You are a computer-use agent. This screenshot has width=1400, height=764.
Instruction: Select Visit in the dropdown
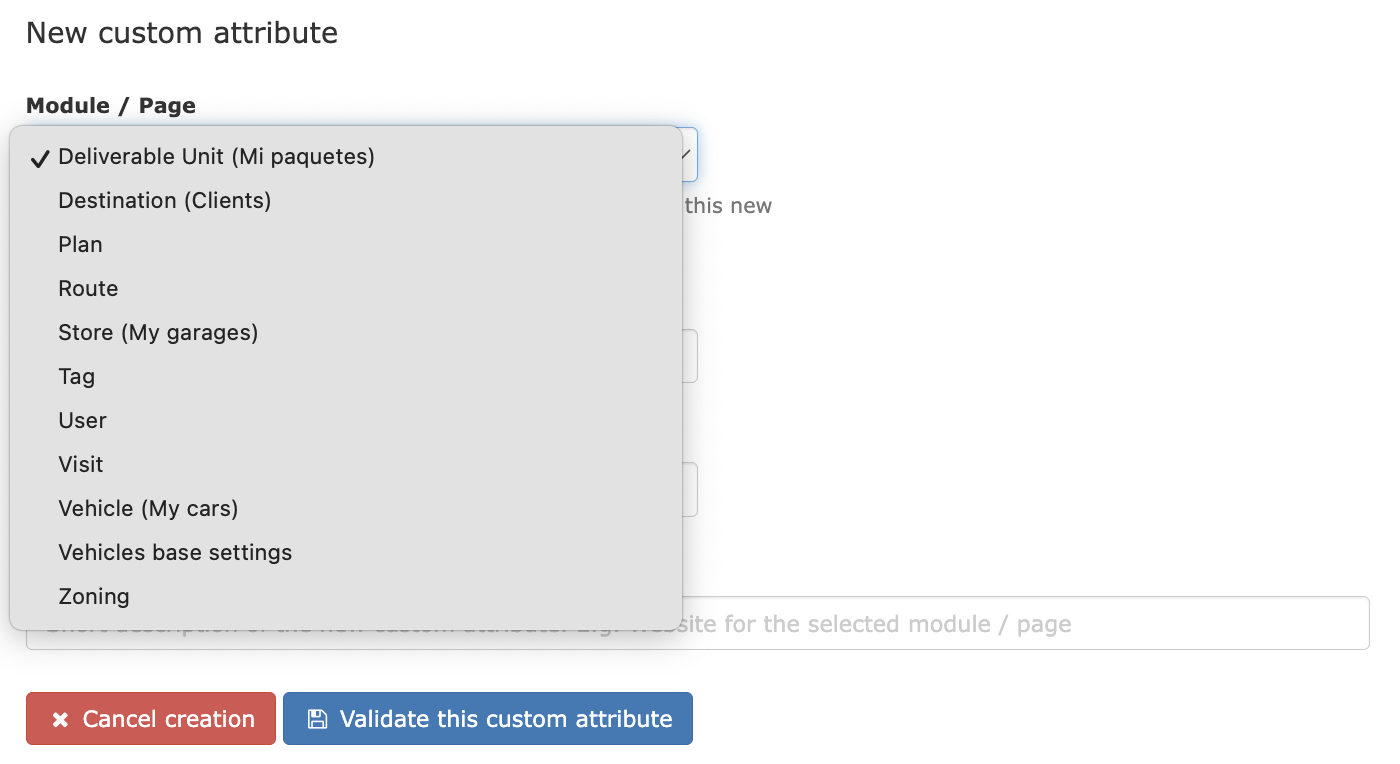coord(80,465)
